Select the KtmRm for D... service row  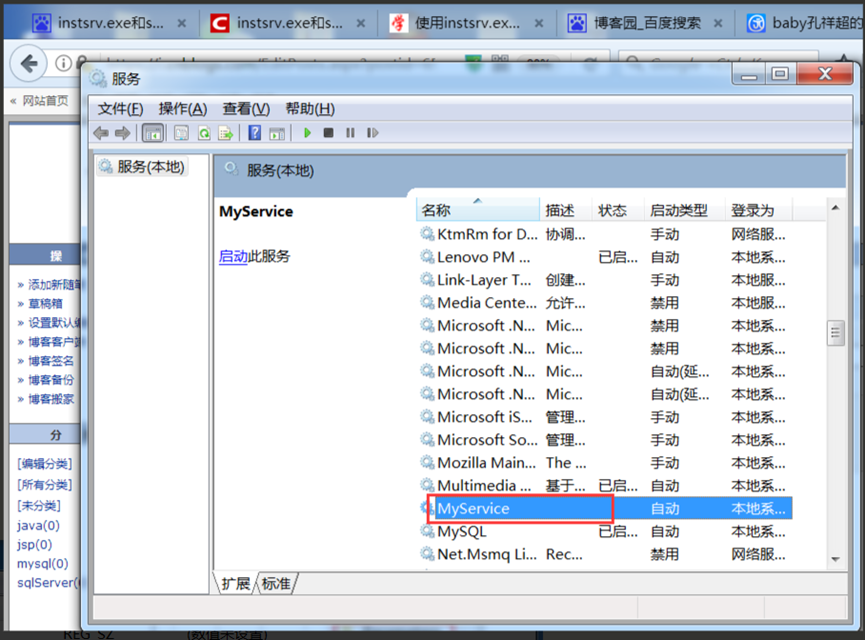(x=605, y=234)
